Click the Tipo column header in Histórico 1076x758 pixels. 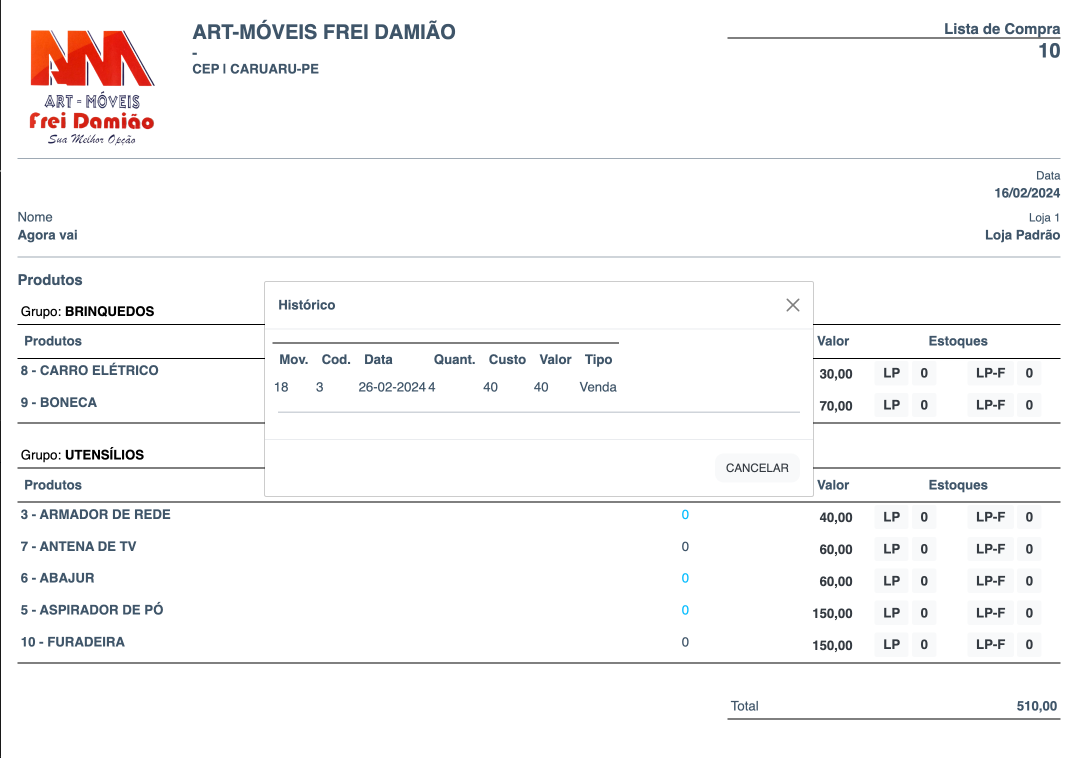[598, 360]
